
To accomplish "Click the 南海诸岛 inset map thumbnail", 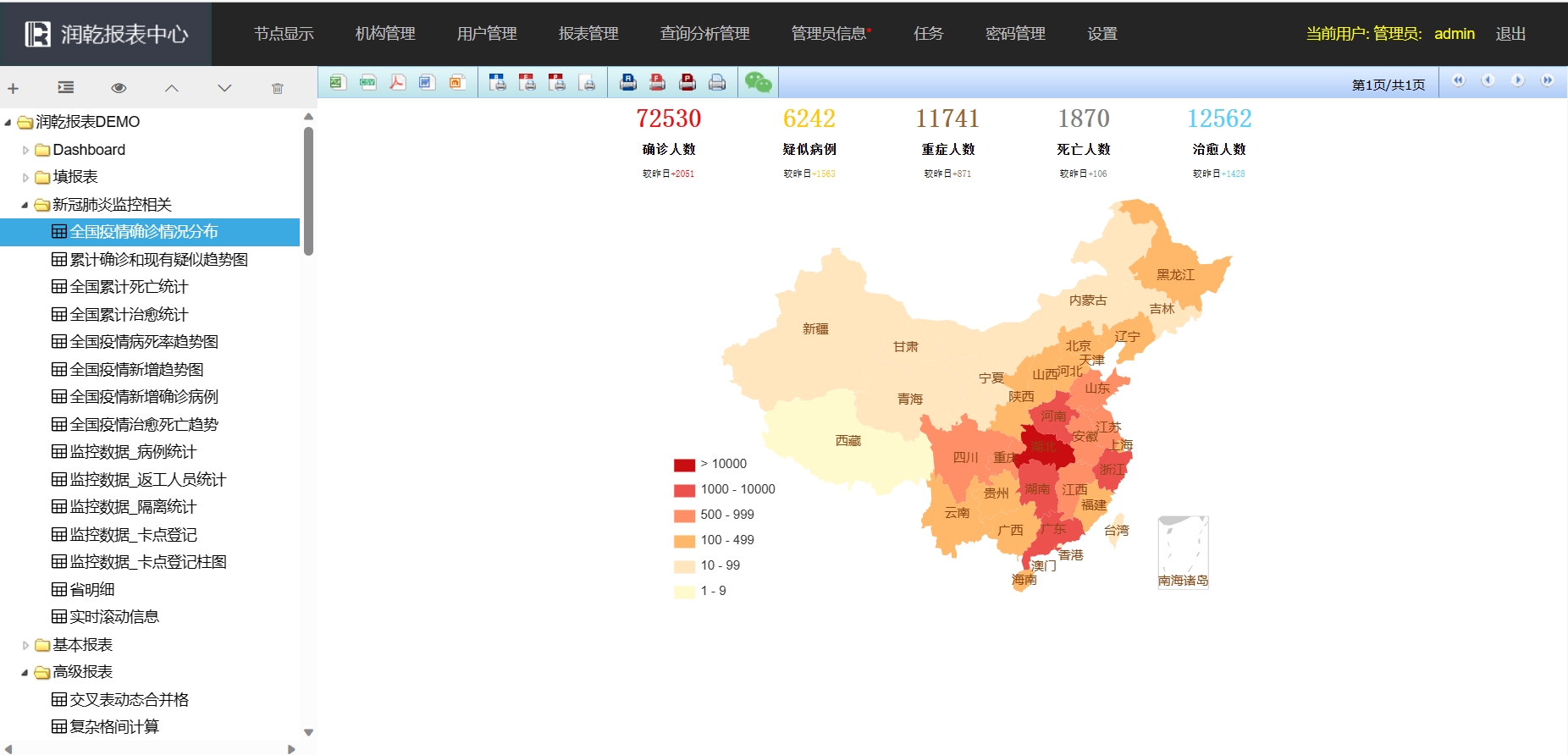I will point(1183,551).
